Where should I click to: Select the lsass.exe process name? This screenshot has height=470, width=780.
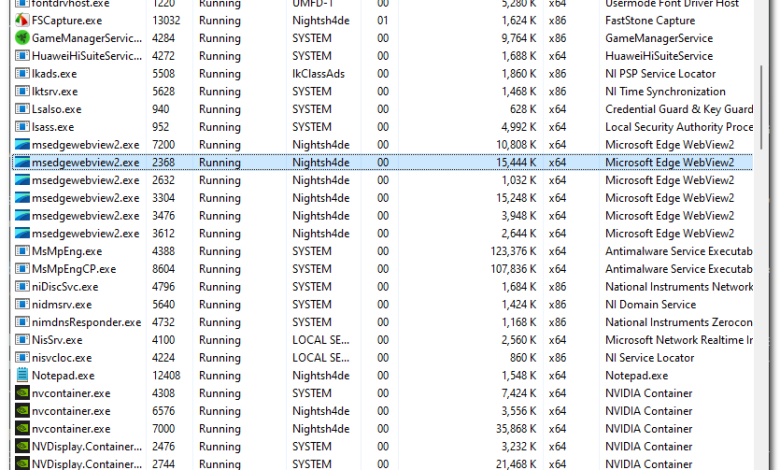pyautogui.click(x=53, y=127)
